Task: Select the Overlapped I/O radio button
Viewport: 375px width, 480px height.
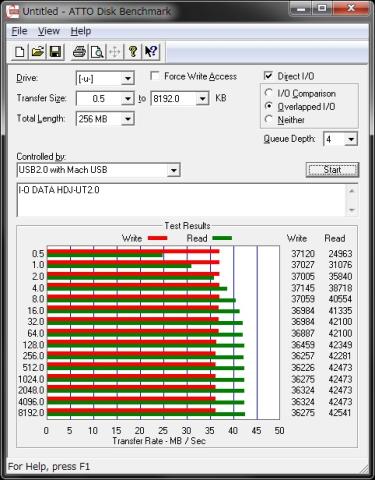Action: coord(269,106)
